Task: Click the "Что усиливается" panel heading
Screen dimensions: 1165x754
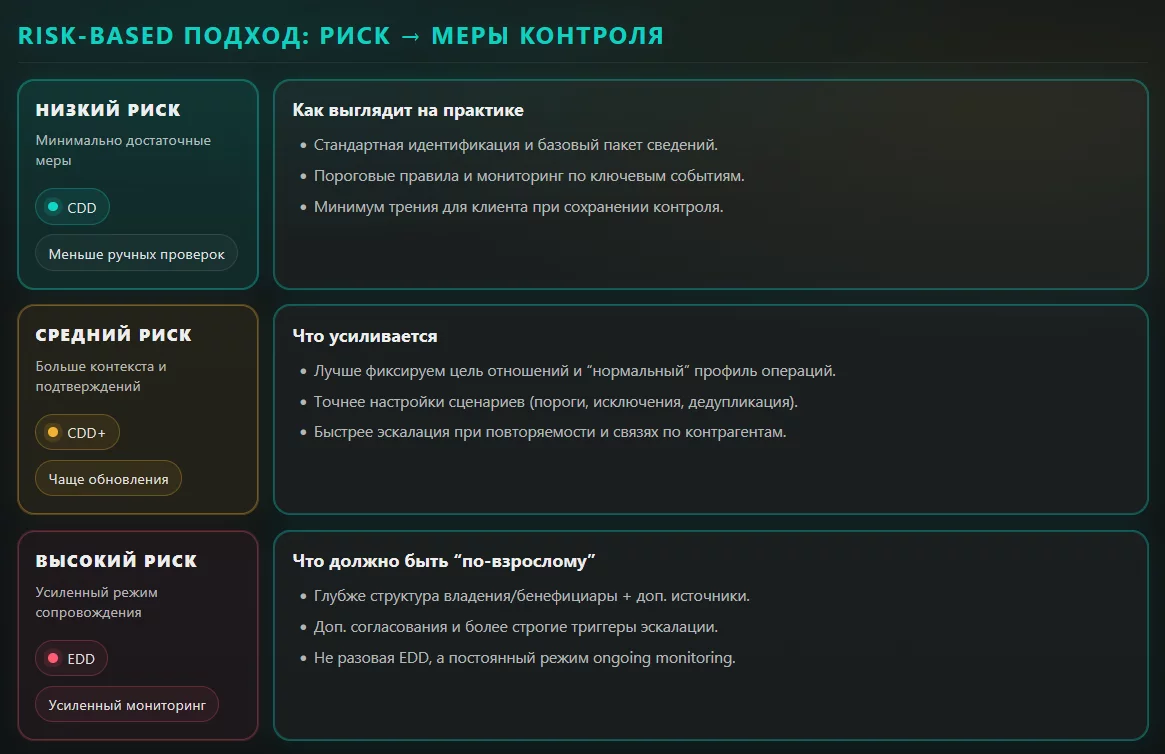Action: pos(365,336)
